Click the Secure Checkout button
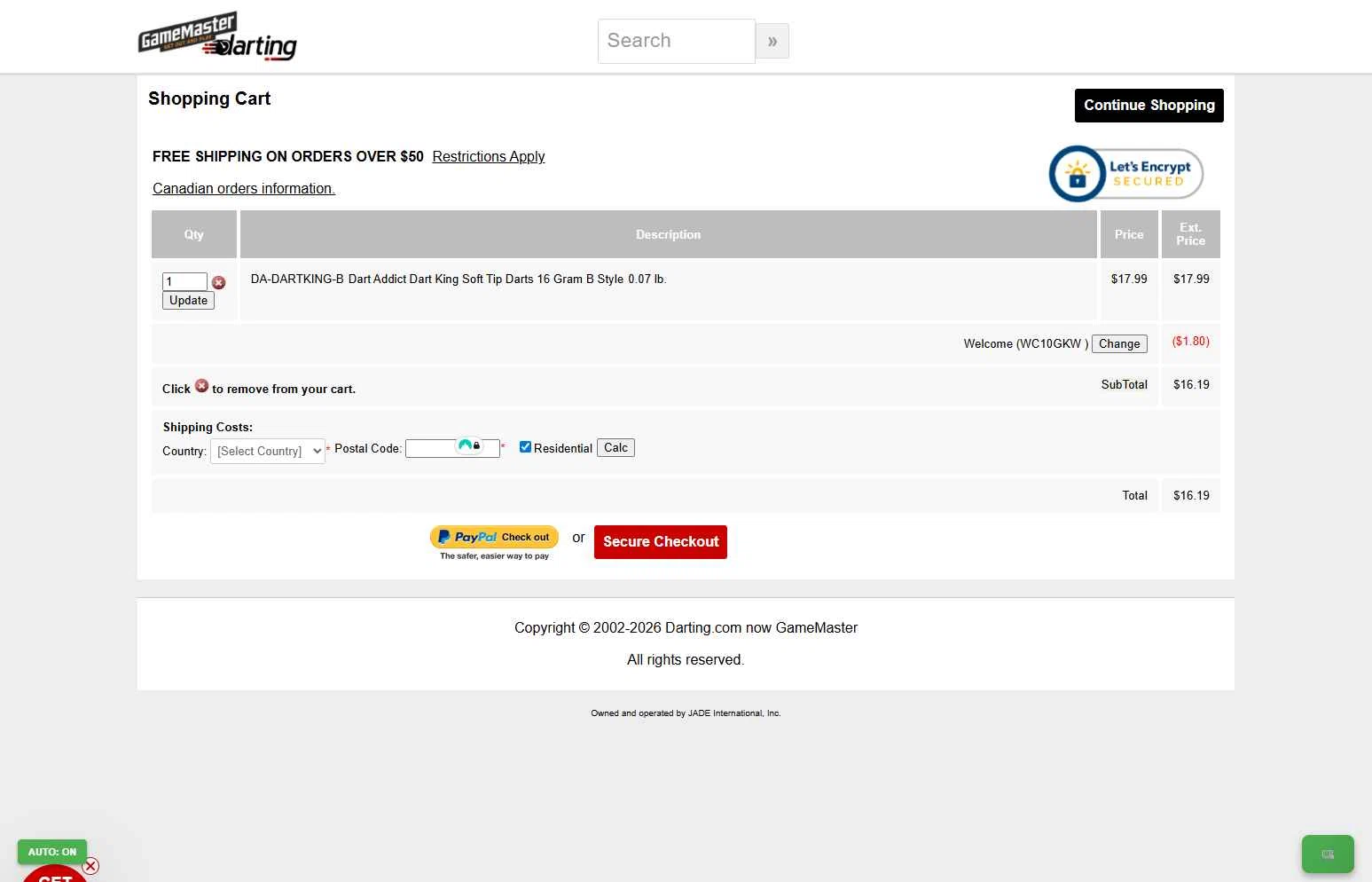 coord(661,542)
